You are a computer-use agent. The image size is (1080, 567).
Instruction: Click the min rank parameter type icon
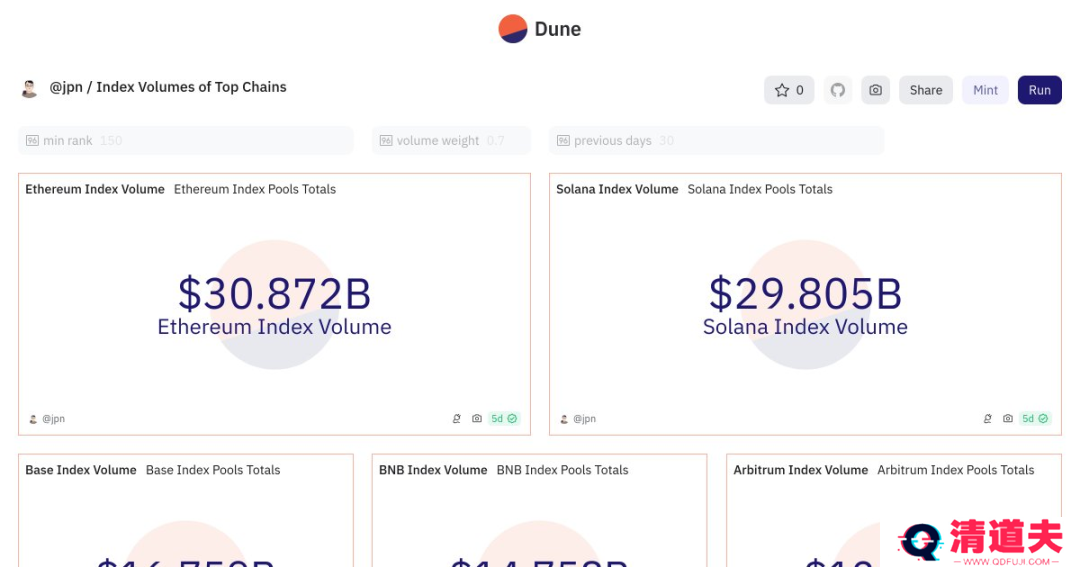pyautogui.click(x=32, y=141)
